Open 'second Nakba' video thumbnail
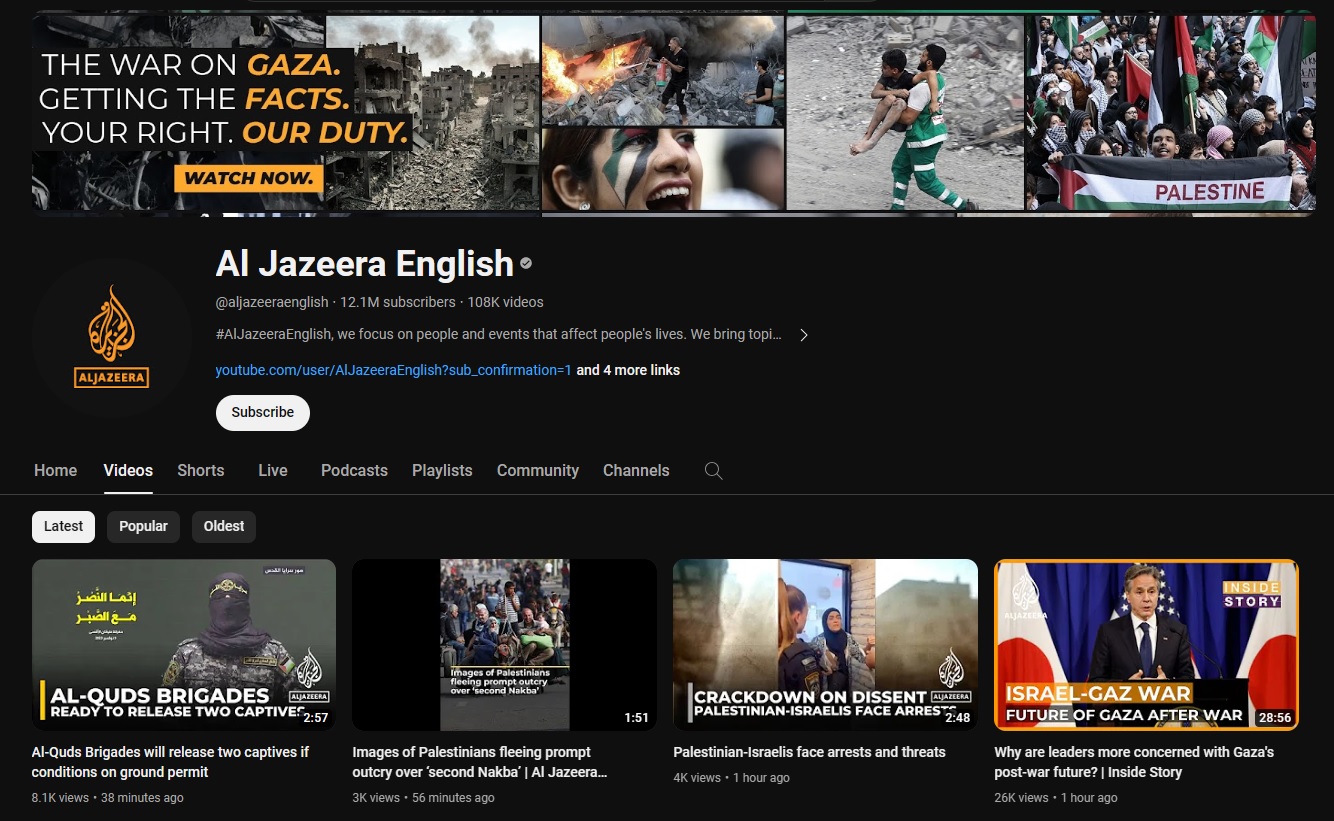Viewport: 1334px width, 821px height. 505,645
